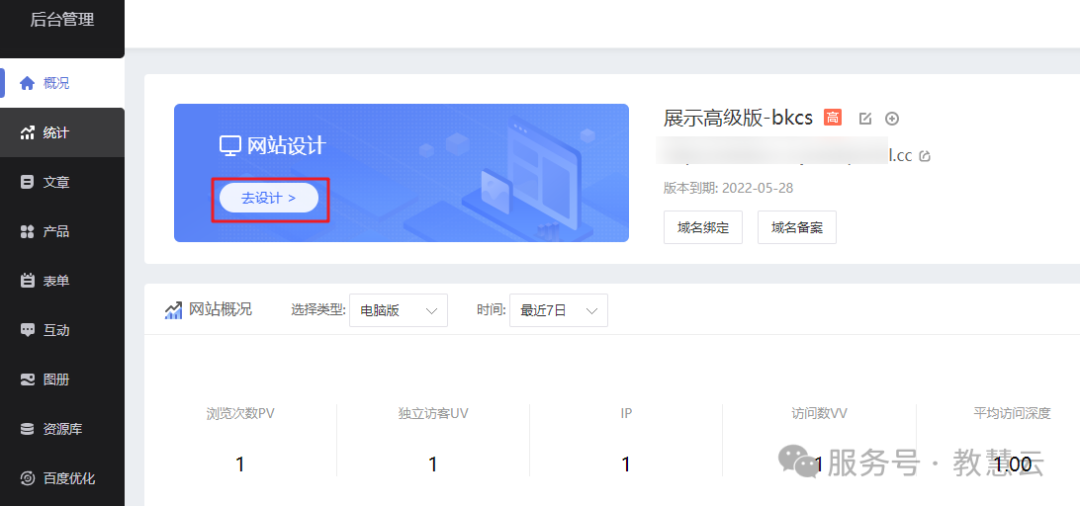Go to 产品 in the sidebar
1080x506 pixels.
click(56, 231)
